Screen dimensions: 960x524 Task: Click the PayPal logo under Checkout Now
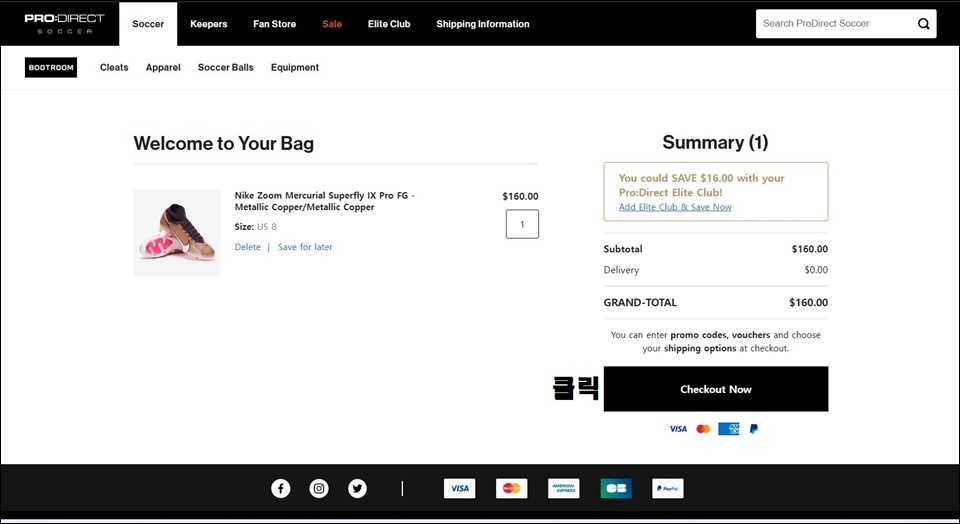coord(754,429)
